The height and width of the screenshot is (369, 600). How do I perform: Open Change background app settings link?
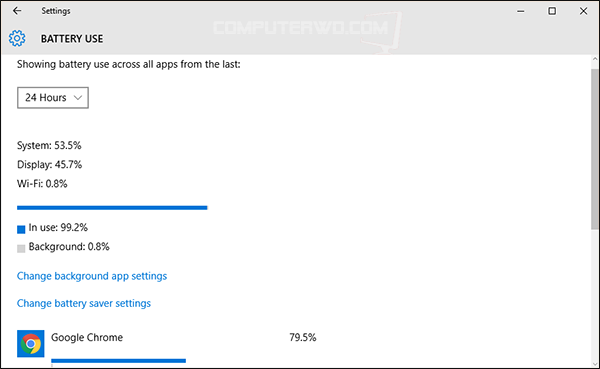click(92, 276)
